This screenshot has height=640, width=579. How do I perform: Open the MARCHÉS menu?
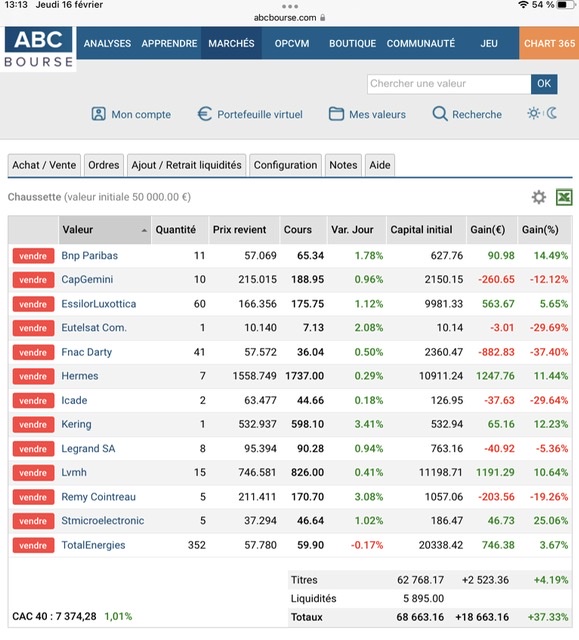click(x=231, y=43)
